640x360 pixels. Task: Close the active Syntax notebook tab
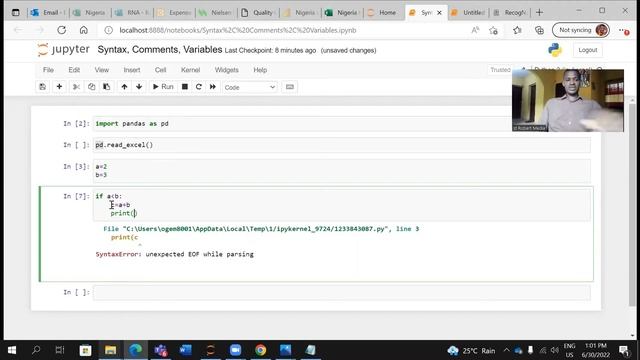pyautogui.click(x=439, y=13)
